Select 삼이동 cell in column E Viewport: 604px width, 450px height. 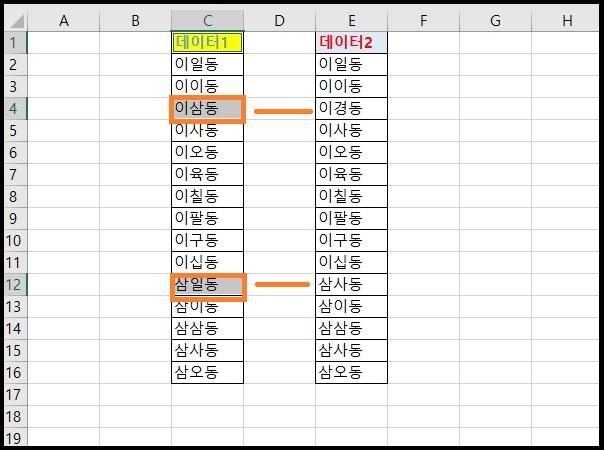351,307
